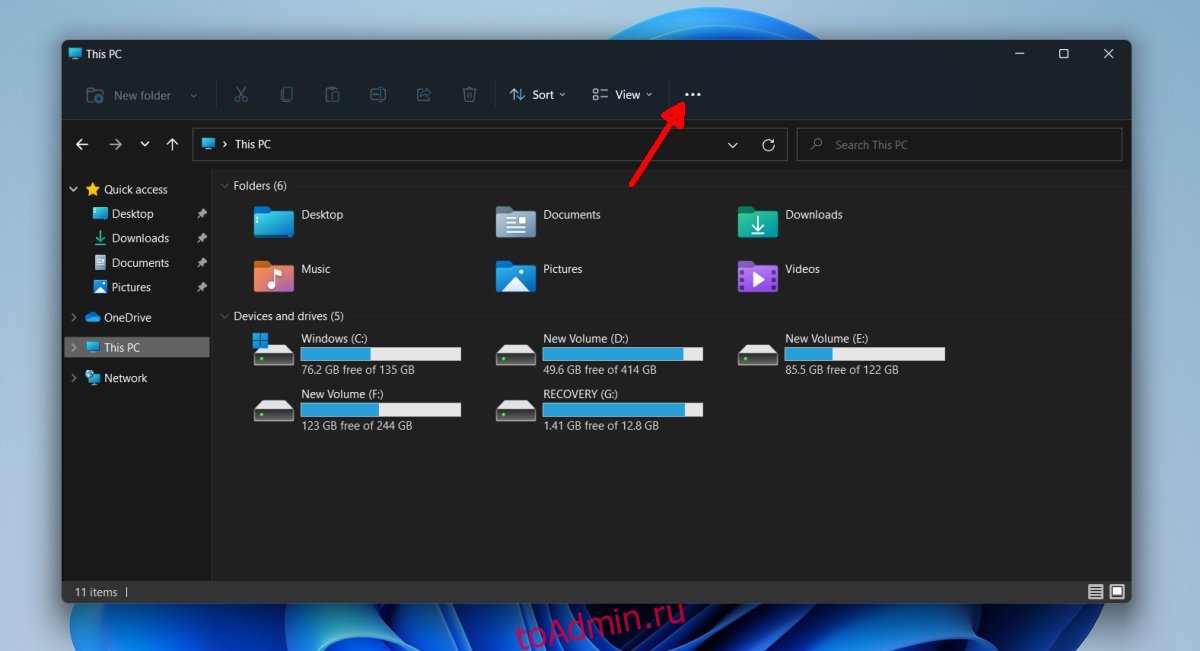Open the View dropdown menu
1200x651 pixels.
pyautogui.click(x=621, y=95)
